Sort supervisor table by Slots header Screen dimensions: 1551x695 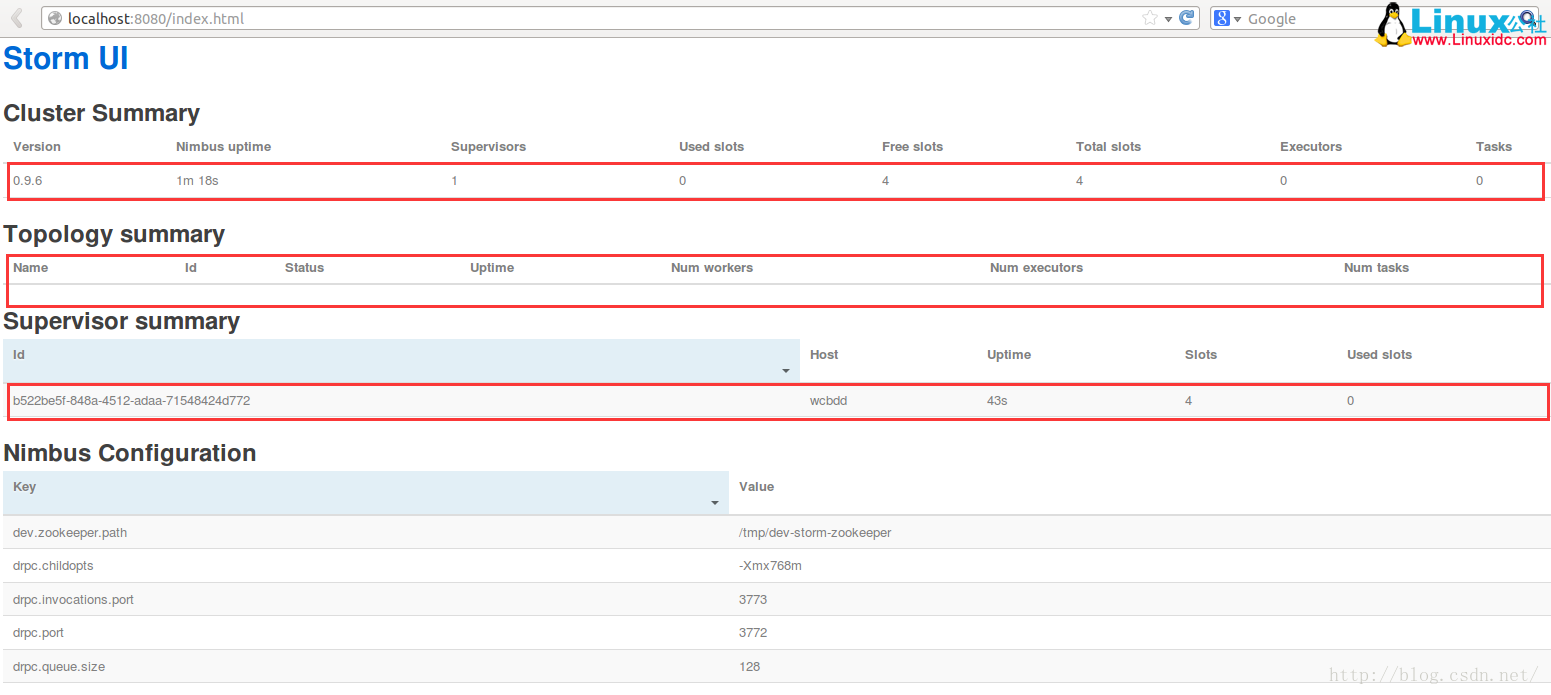1200,355
